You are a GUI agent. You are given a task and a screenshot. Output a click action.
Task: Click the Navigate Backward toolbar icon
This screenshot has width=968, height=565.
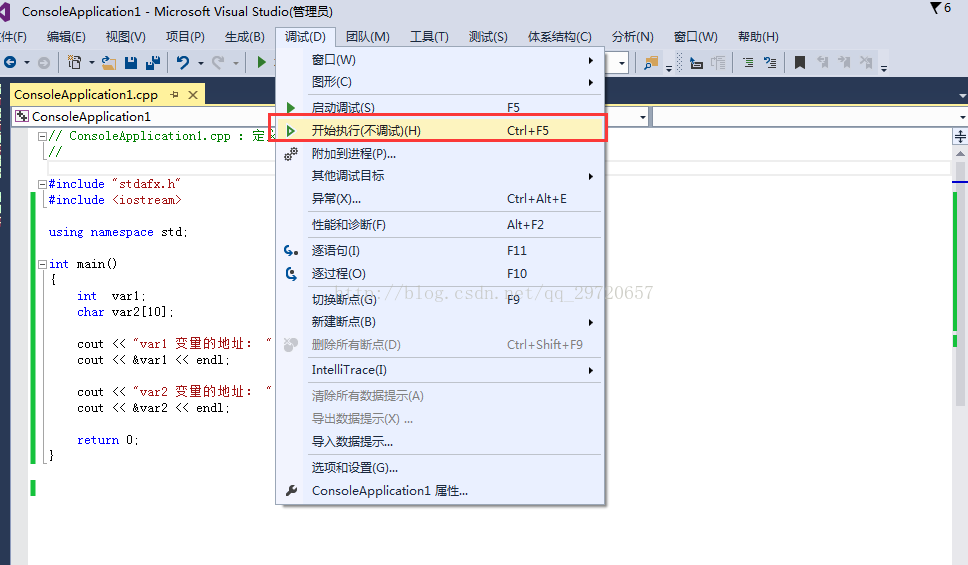[10, 62]
